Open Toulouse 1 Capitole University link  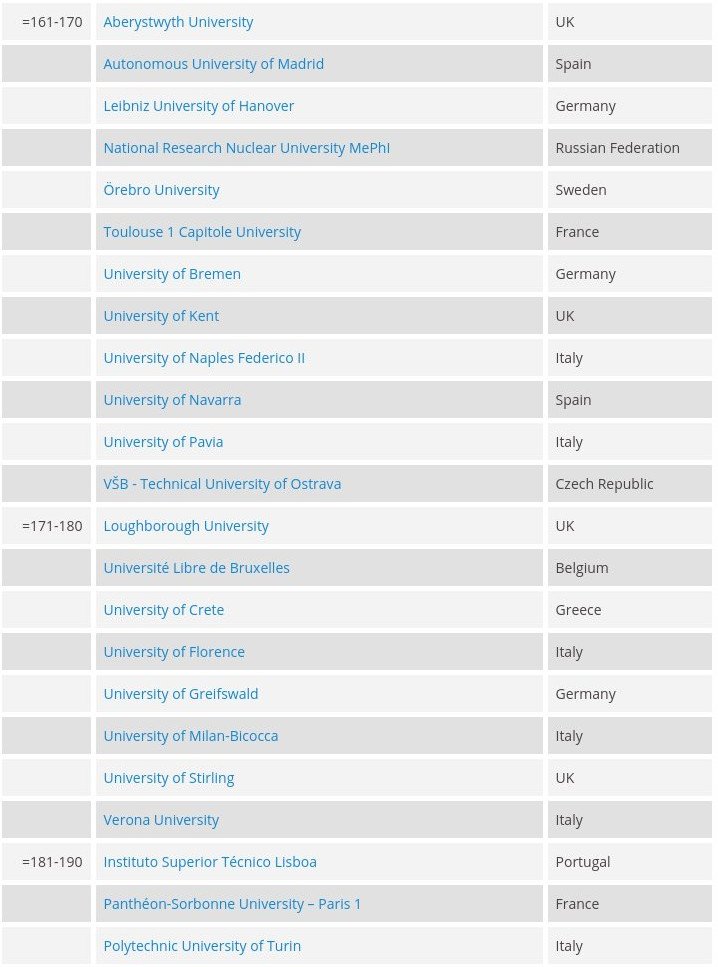(x=202, y=232)
